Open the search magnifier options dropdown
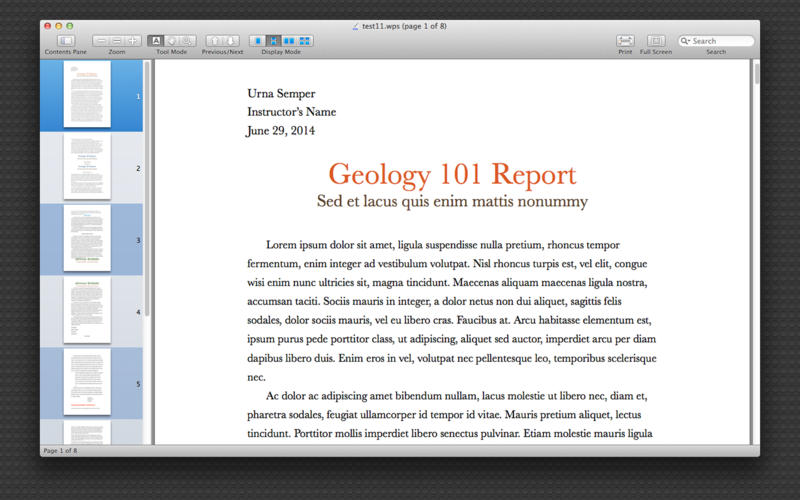The image size is (800, 500). (x=686, y=41)
